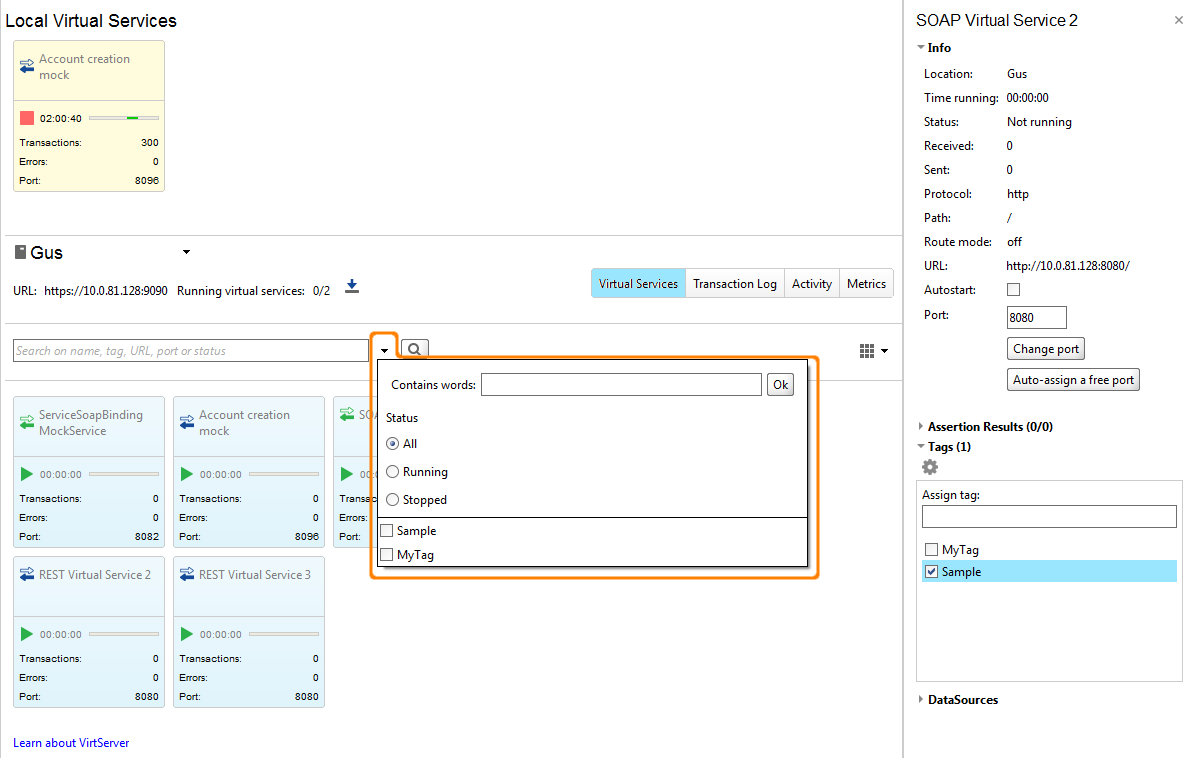Open the card layout grid icon

864,350
